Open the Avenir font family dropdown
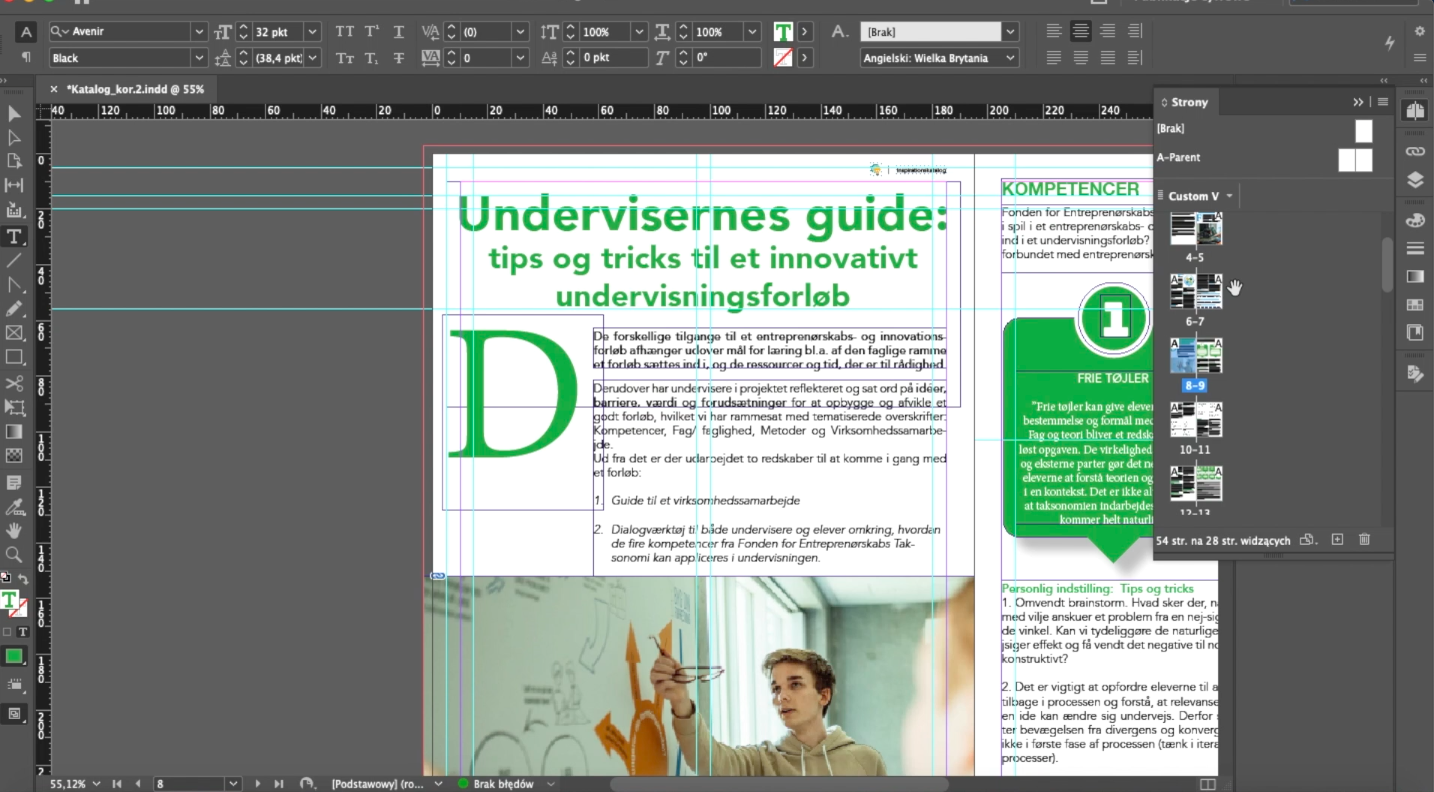This screenshot has width=1434, height=792. 198,32
